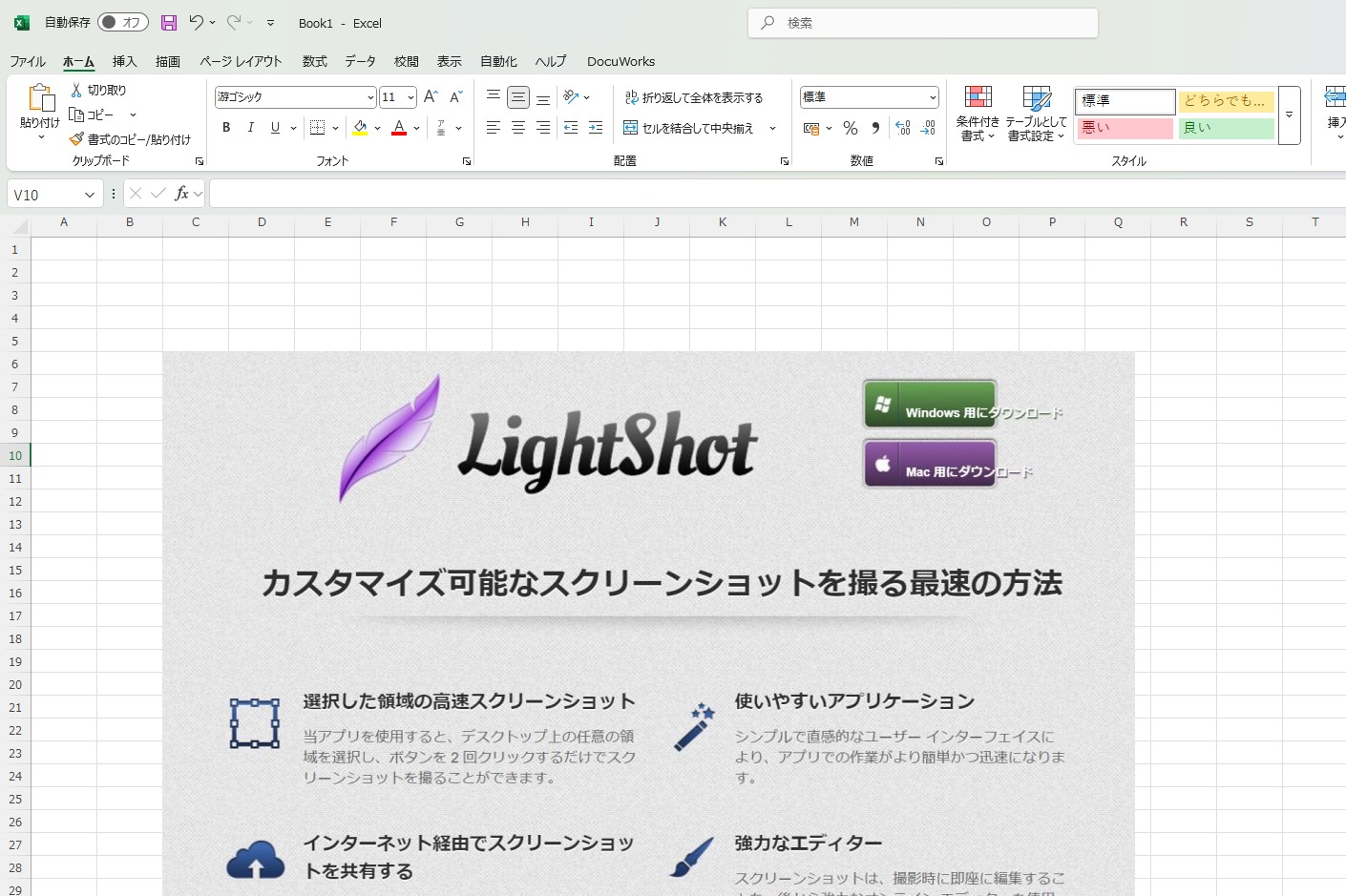Apply borders using the border icon
The image size is (1346, 896).
pyautogui.click(x=318, y=128)
